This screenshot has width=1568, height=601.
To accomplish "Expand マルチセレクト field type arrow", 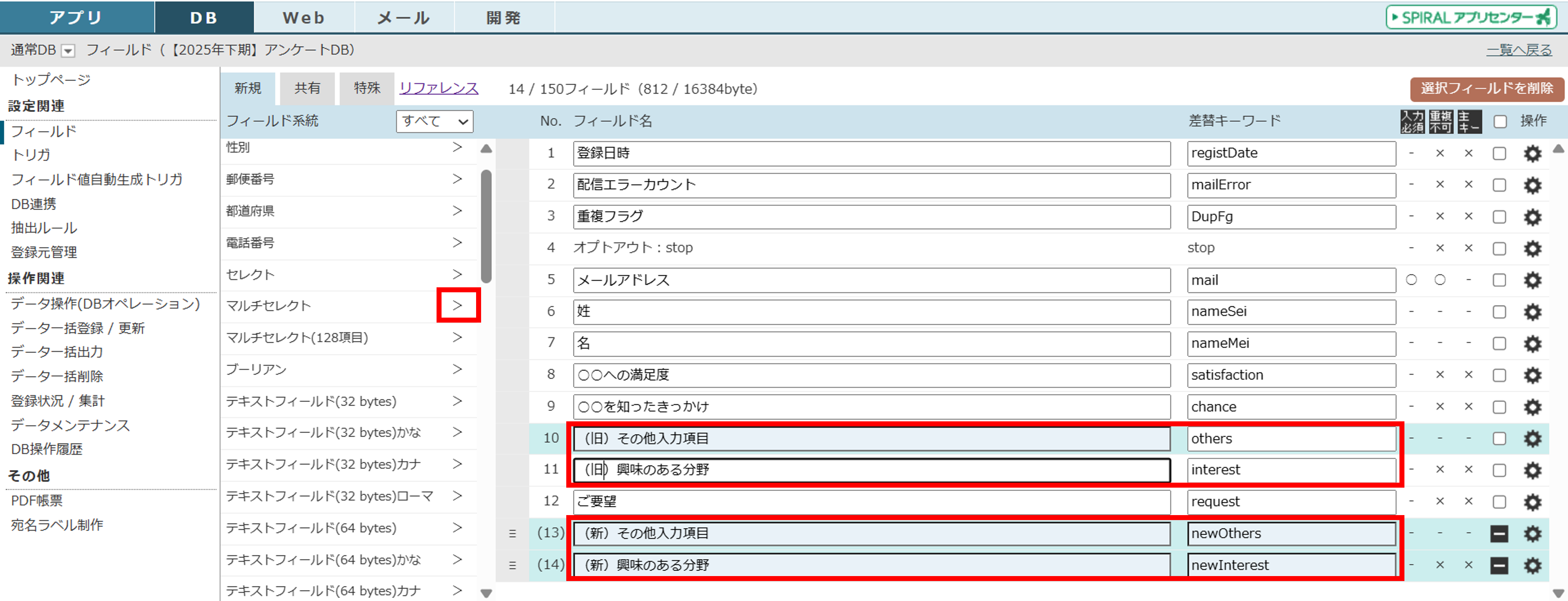I will [x=458, y=305].
